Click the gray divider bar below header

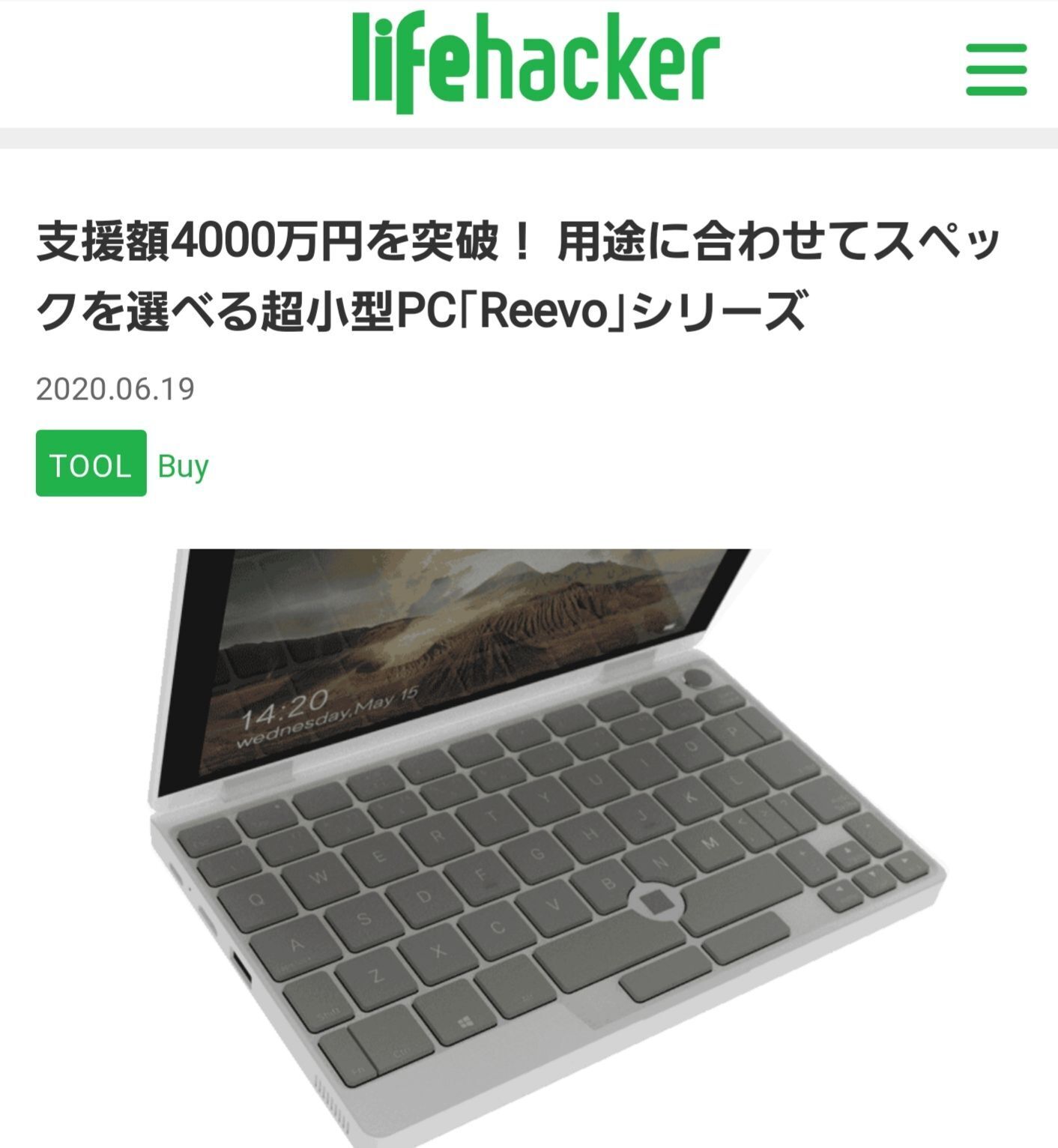529,139
